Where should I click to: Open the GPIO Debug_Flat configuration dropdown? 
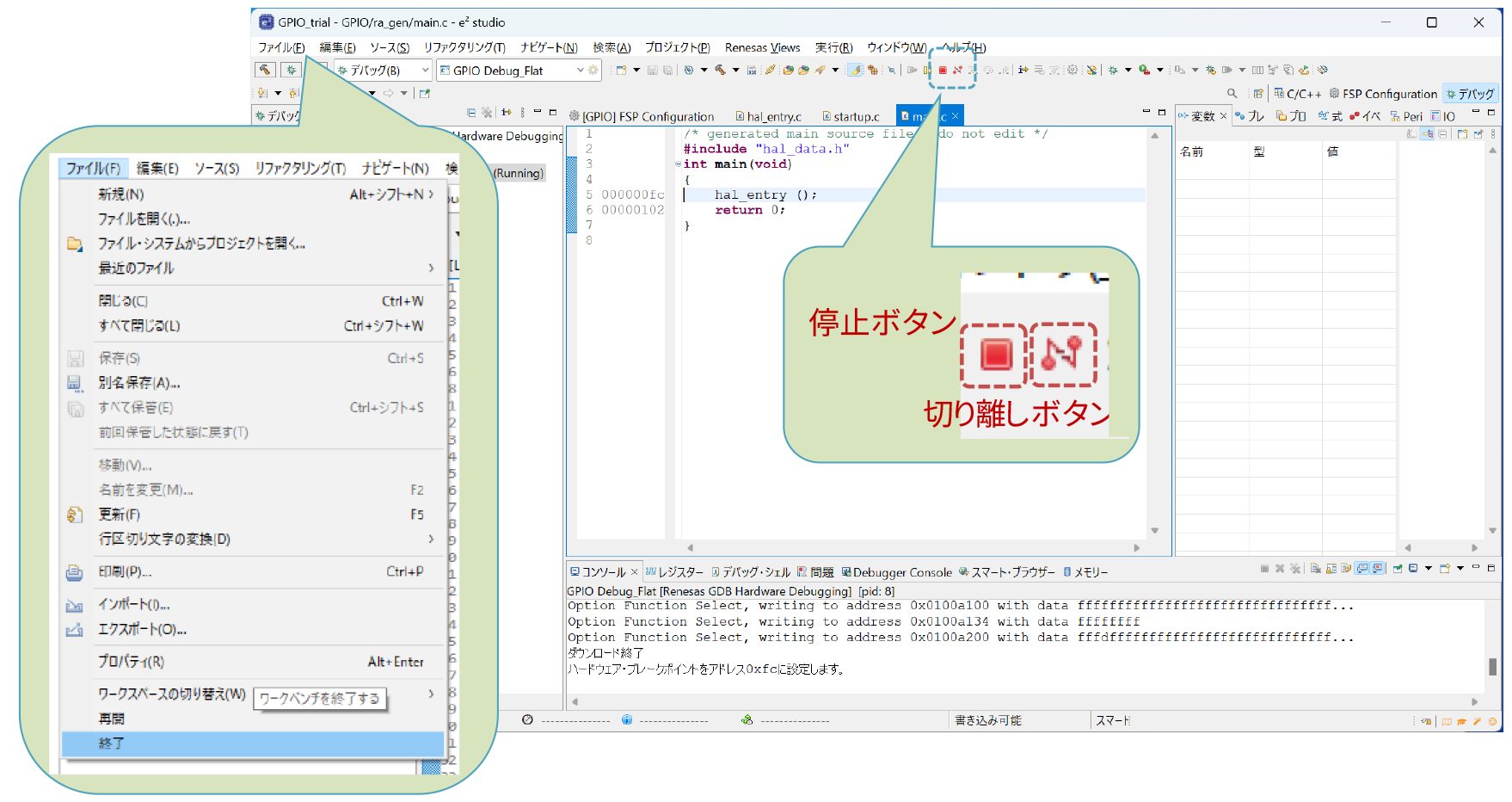[x=580, y=71]
